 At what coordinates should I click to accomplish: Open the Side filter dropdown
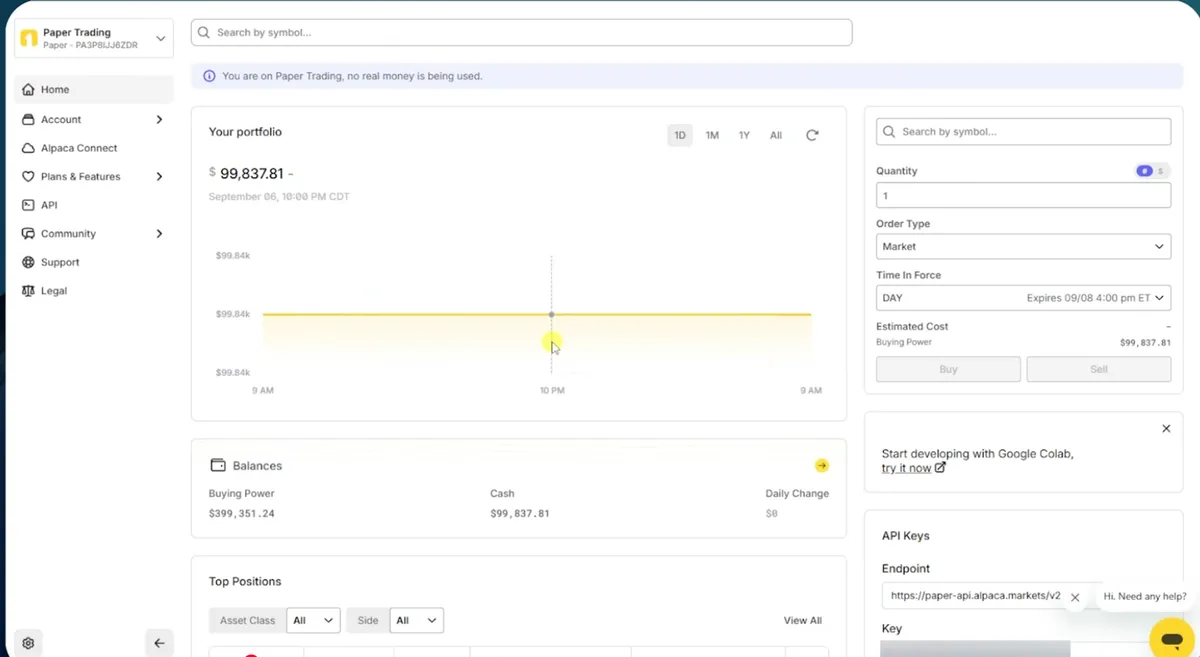(416, 620)
